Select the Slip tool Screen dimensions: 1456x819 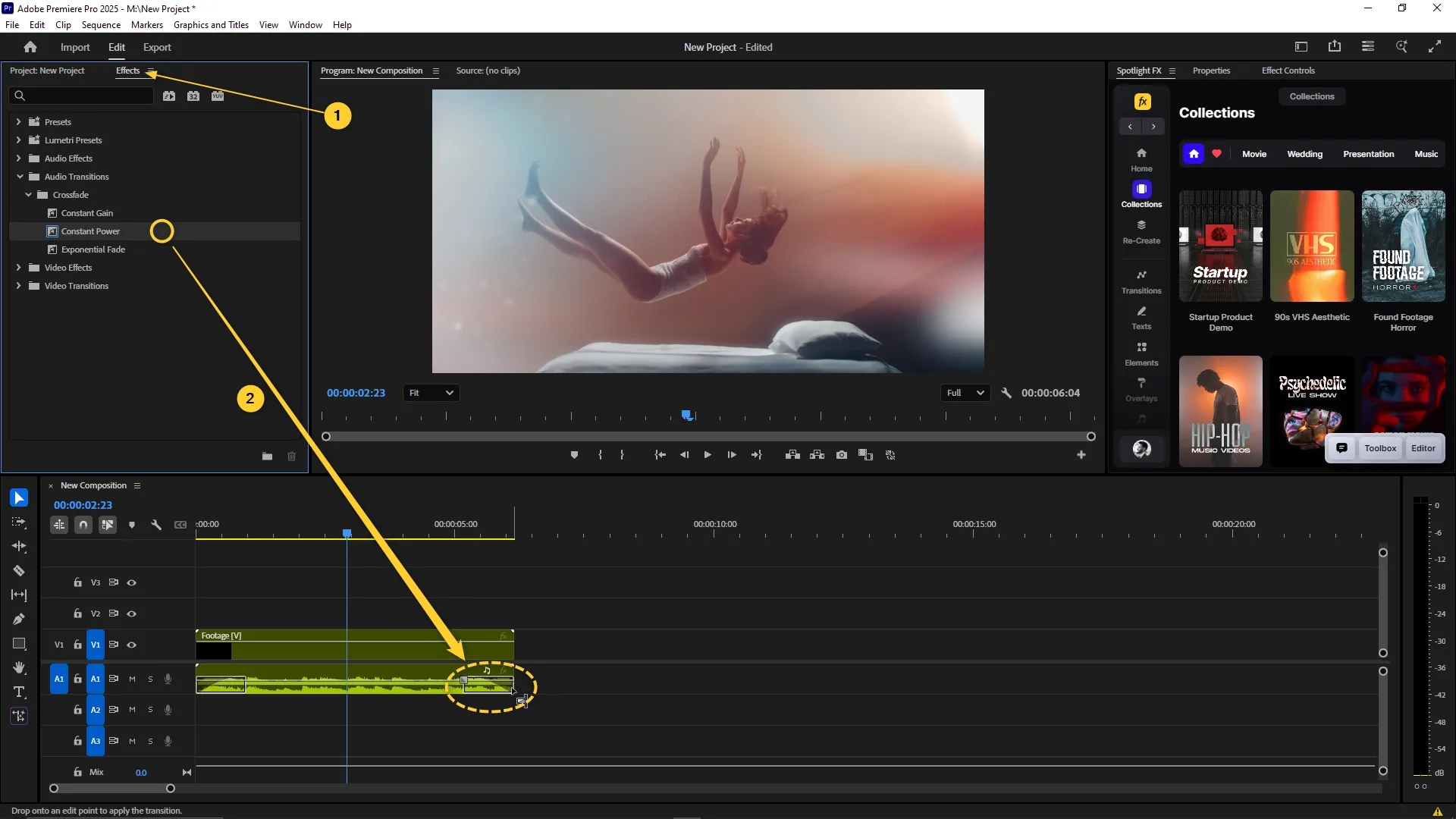(19, 595)
